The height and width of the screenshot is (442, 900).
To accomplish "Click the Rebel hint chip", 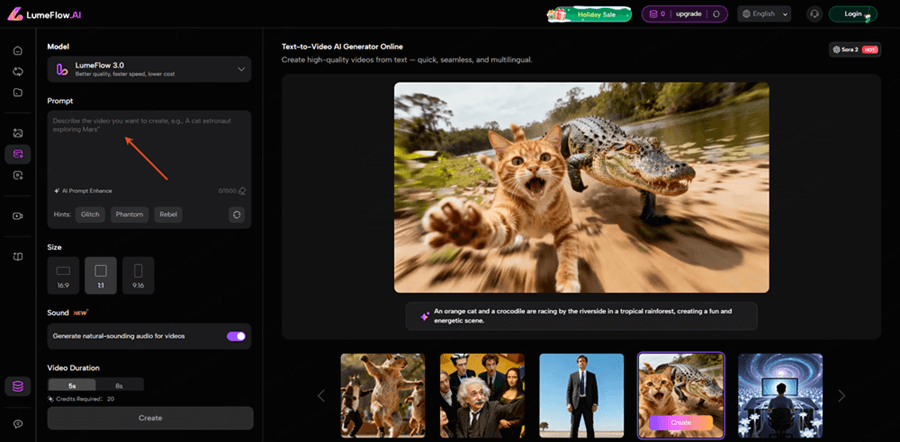I will coord(168,215).
